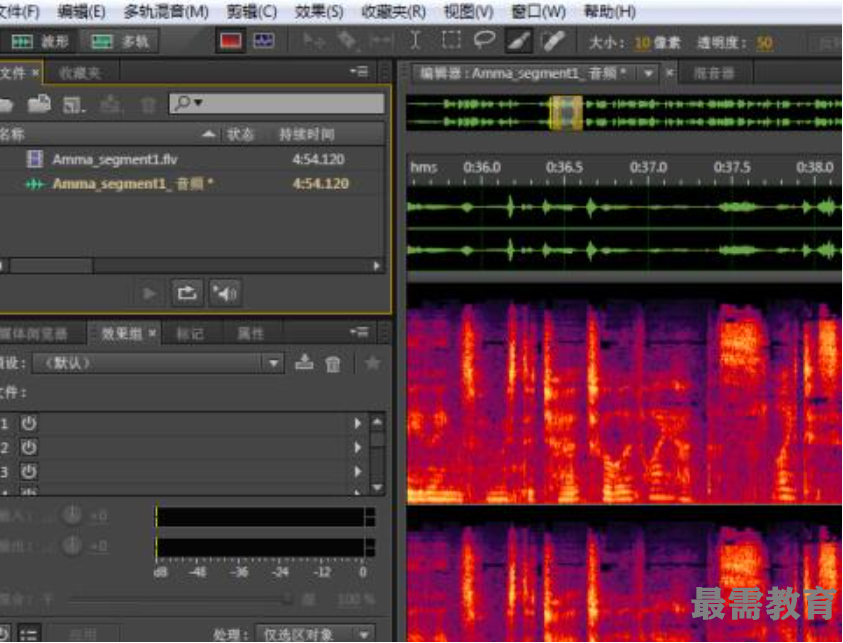Click the Files panel horizontal scrollbar
This screenshot has height=643, width=843.
coord(51,266)
